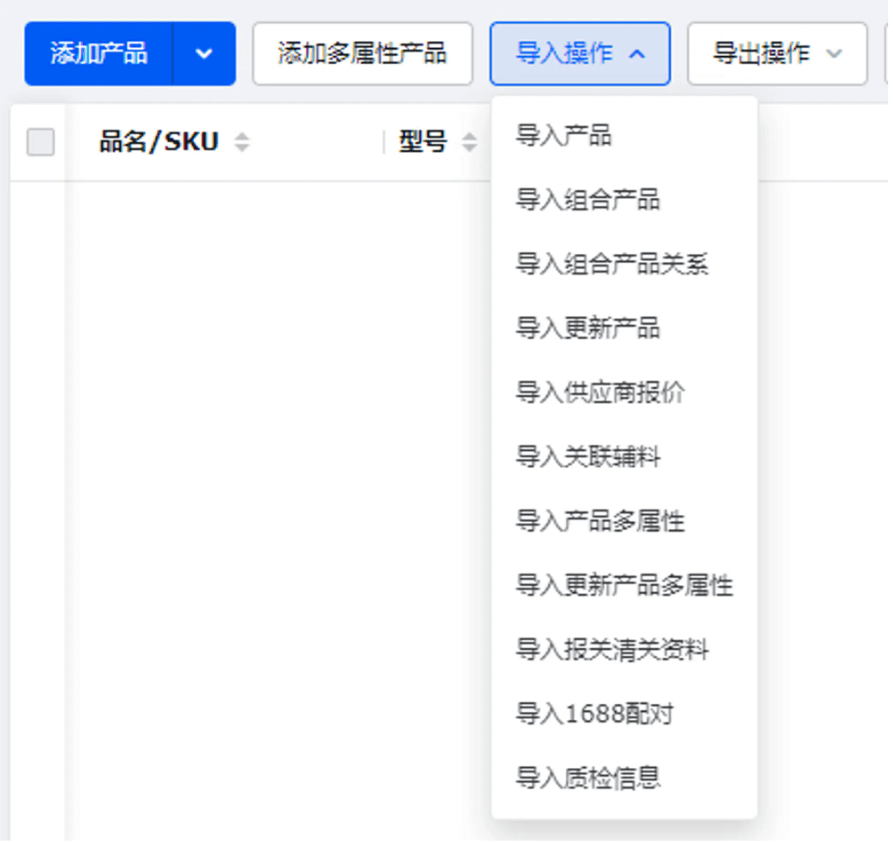Image resolution: width=893 pixels, height=842 pixels.
Task: Select 导入关联辅料 option
Action: 588,457
